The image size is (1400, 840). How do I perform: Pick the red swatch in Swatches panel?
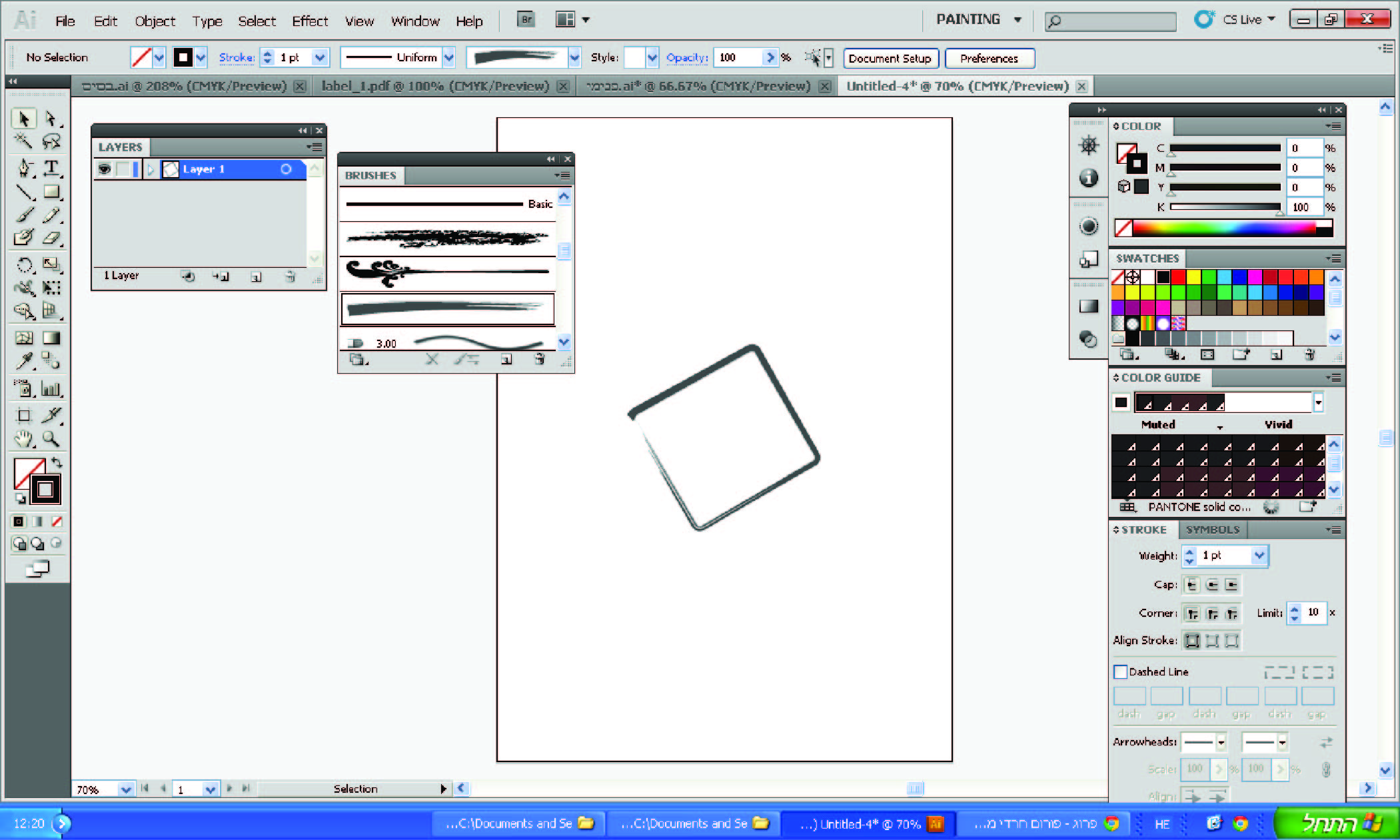1178,277
